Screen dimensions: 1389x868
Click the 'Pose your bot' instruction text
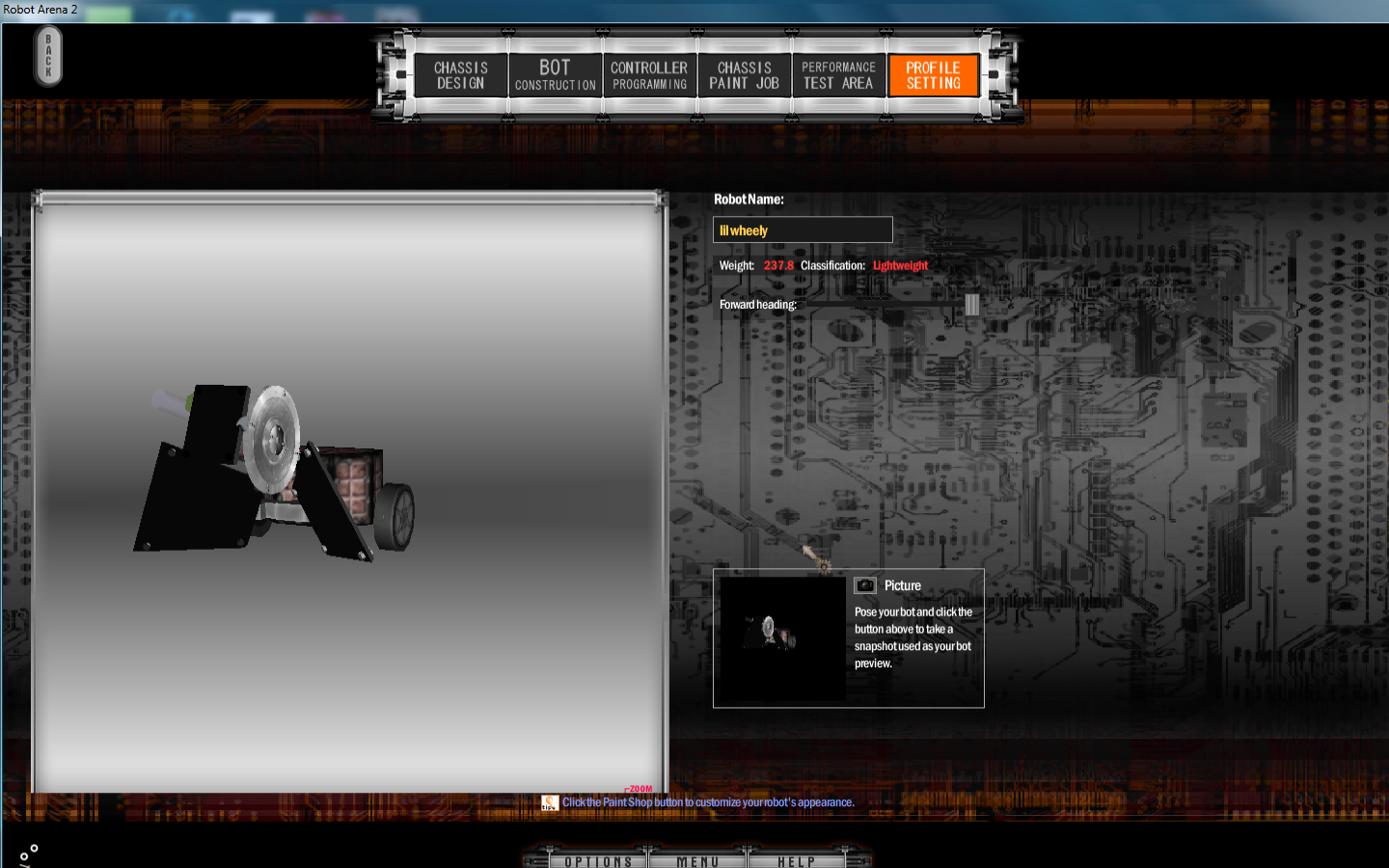[912, 637]
